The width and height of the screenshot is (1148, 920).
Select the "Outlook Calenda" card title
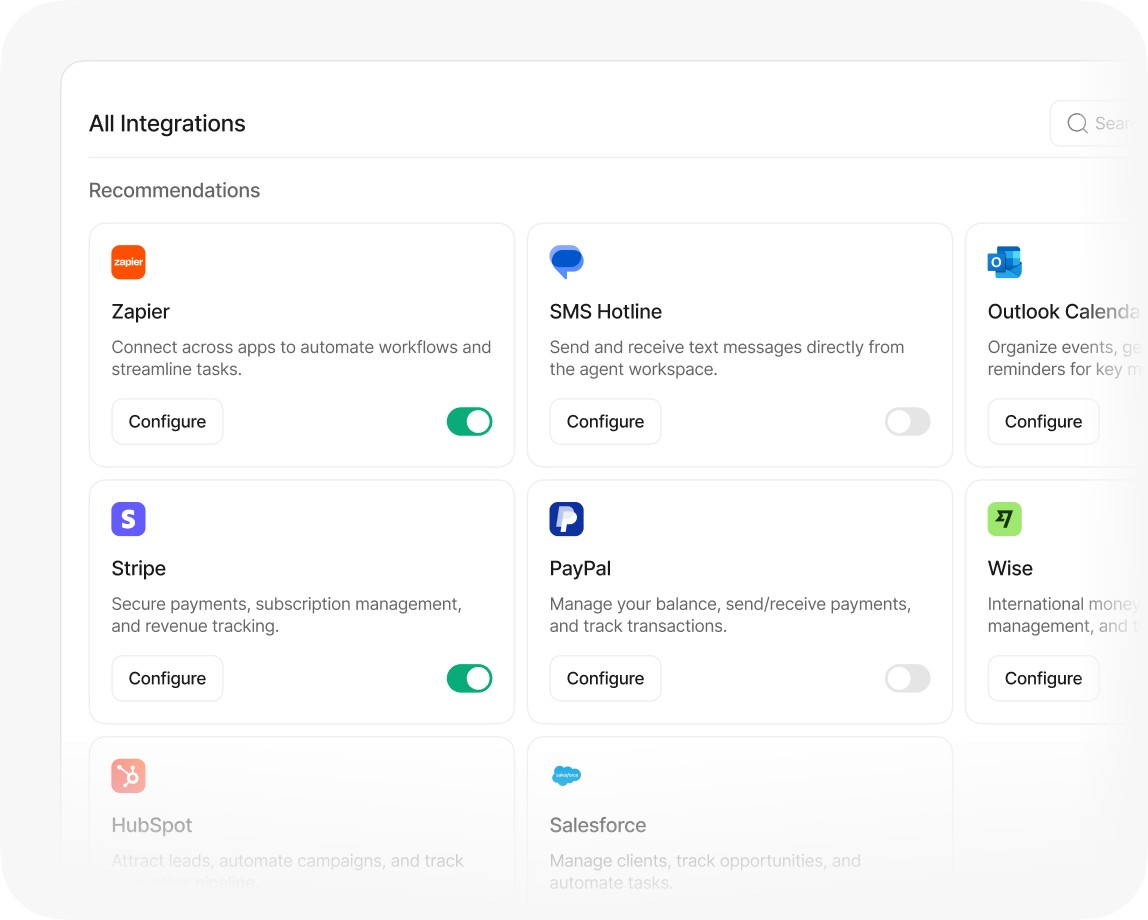coord(1063,312)
